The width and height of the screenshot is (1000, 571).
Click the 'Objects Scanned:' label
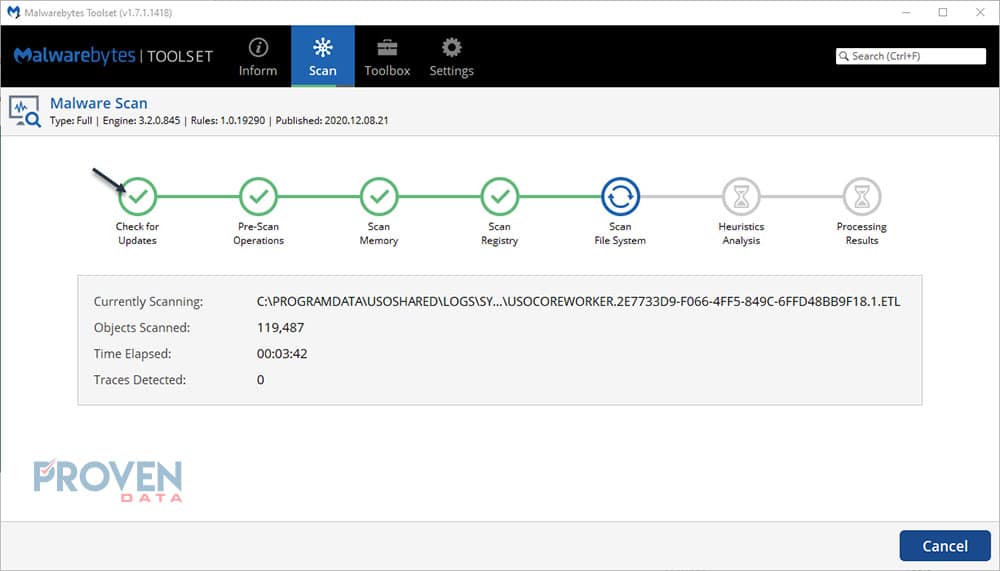click(x=142, y=328)
